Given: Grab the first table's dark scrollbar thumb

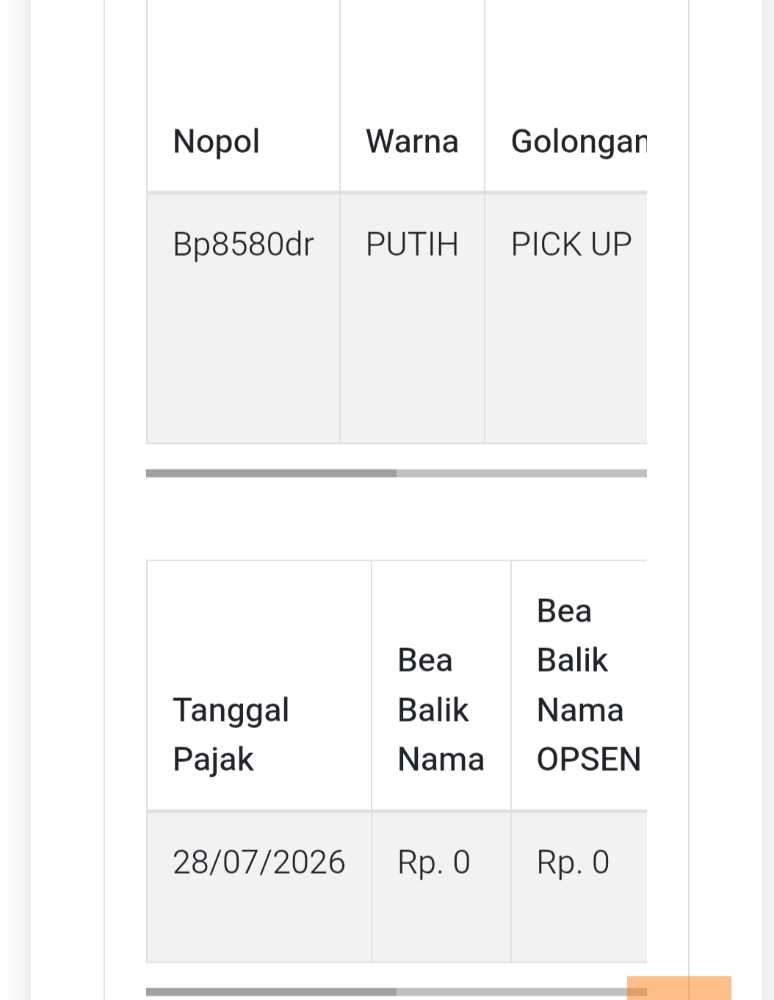Looking at the screenshot, I should (x=271, y=473).
